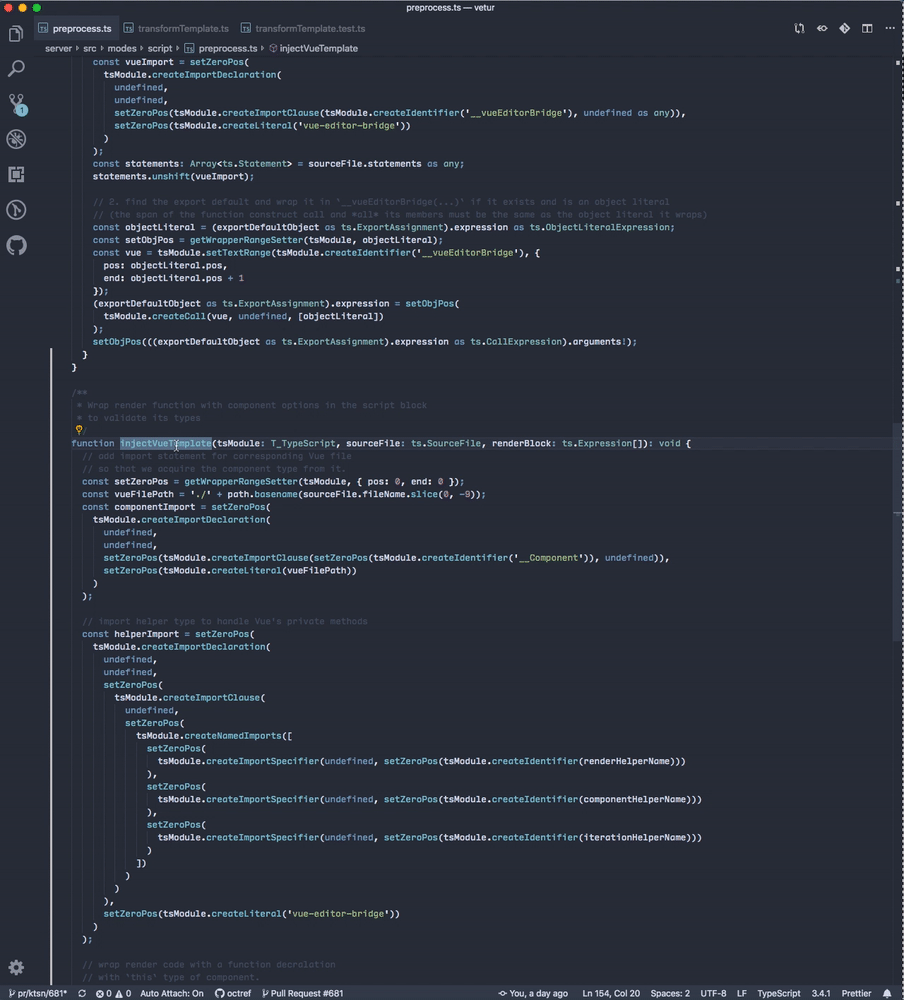Show warnings count in status bar
Screen dimensions: 904x1000
[x=123, y=993]
